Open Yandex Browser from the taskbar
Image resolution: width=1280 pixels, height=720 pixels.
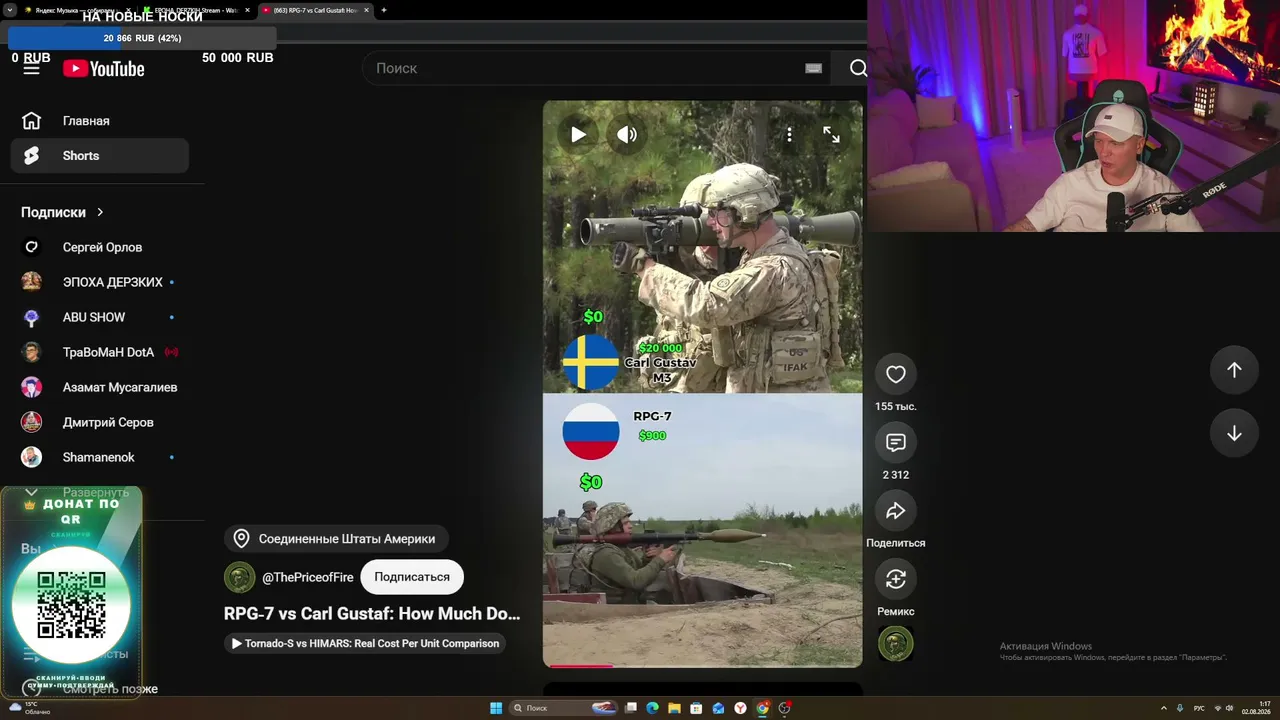(740, 708)
